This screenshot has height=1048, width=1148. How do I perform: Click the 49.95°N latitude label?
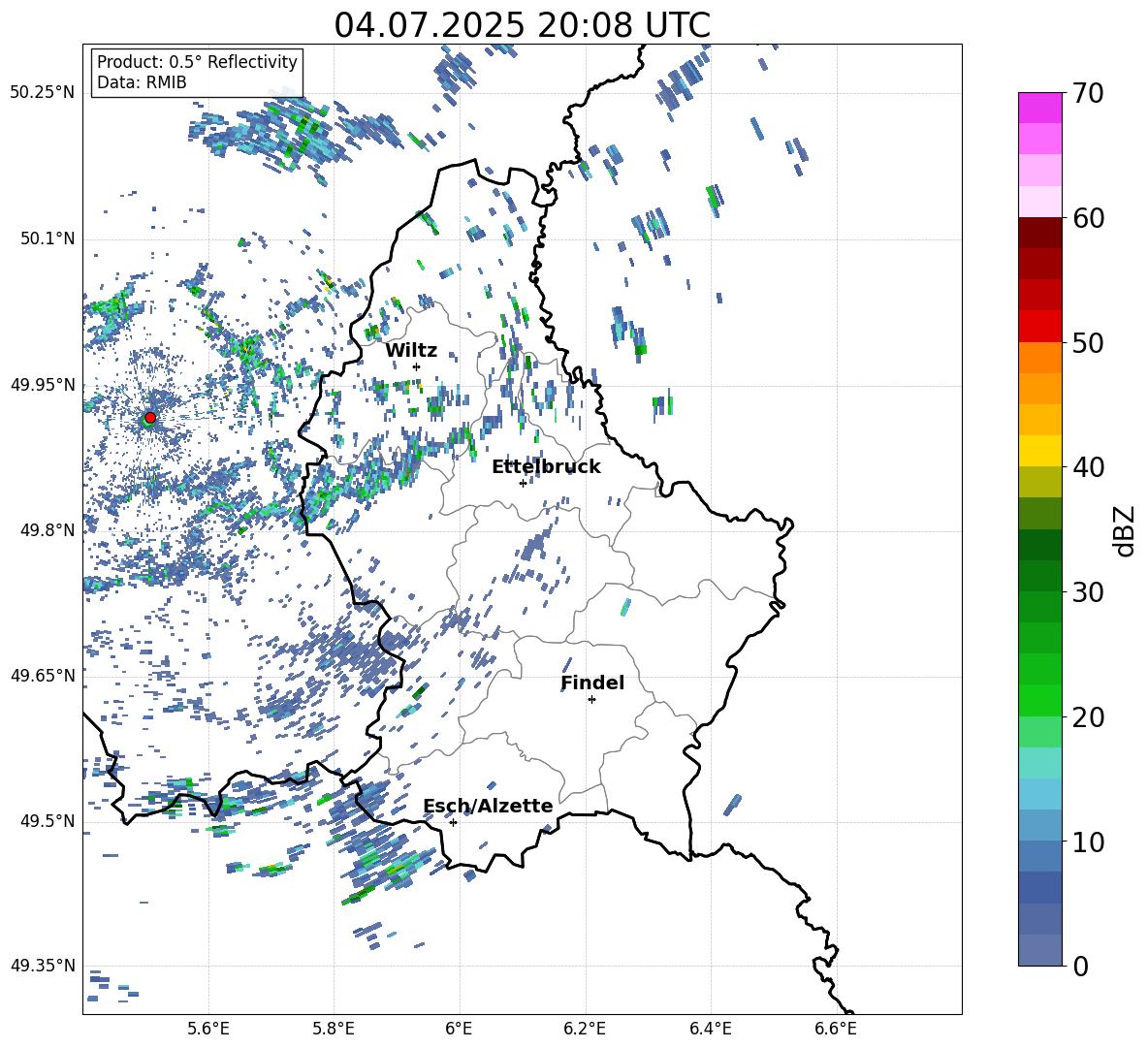pyautogui.click(x=43, y=384)
